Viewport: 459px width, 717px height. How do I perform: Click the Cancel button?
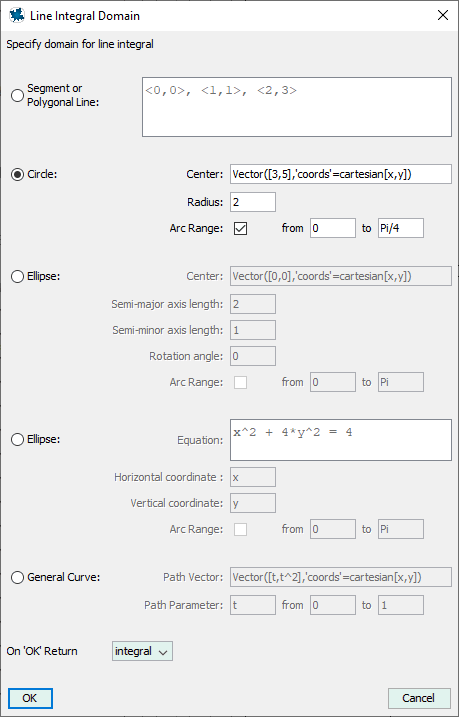pos(419,698)
